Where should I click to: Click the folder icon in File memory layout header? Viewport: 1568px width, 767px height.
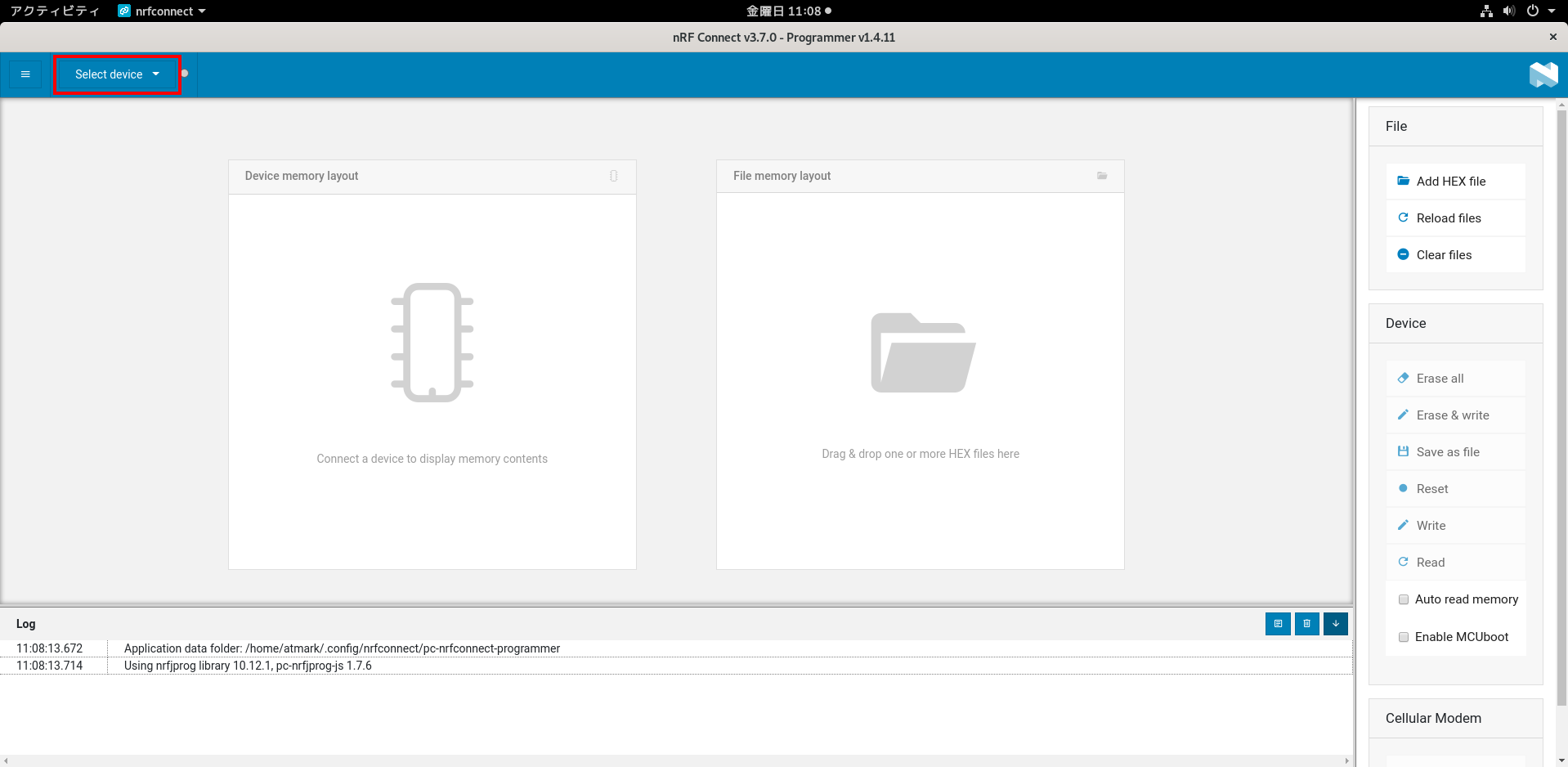point(1102,176)
